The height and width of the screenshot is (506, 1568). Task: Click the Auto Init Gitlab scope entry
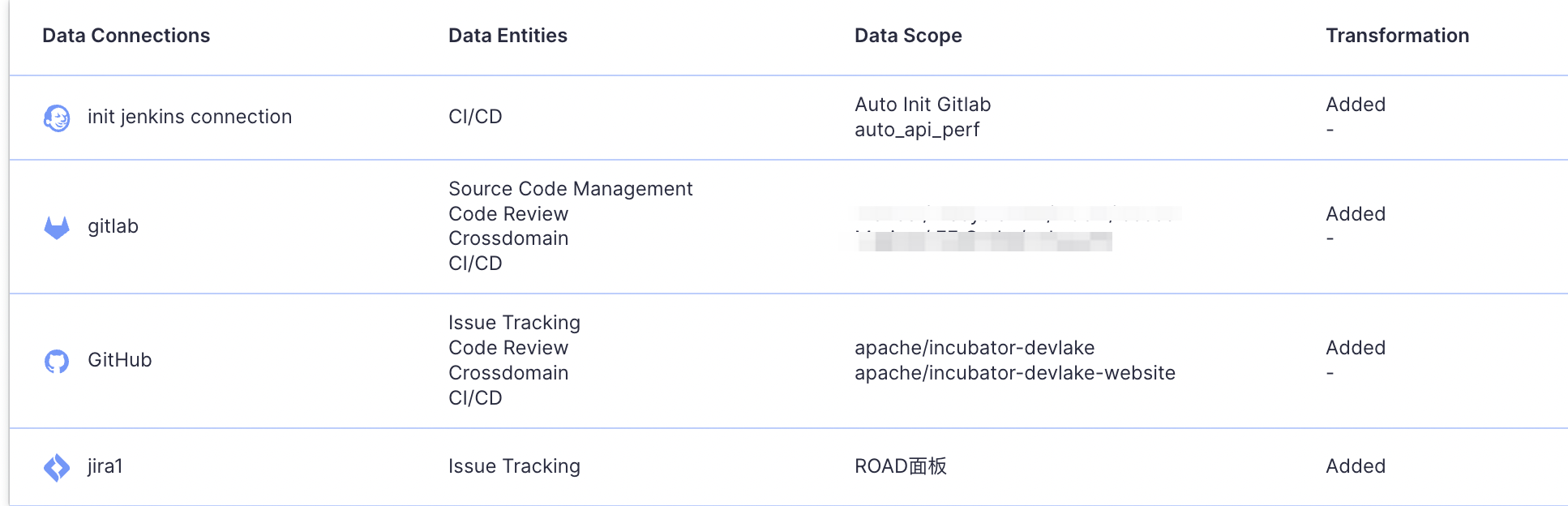coord(923,105)
